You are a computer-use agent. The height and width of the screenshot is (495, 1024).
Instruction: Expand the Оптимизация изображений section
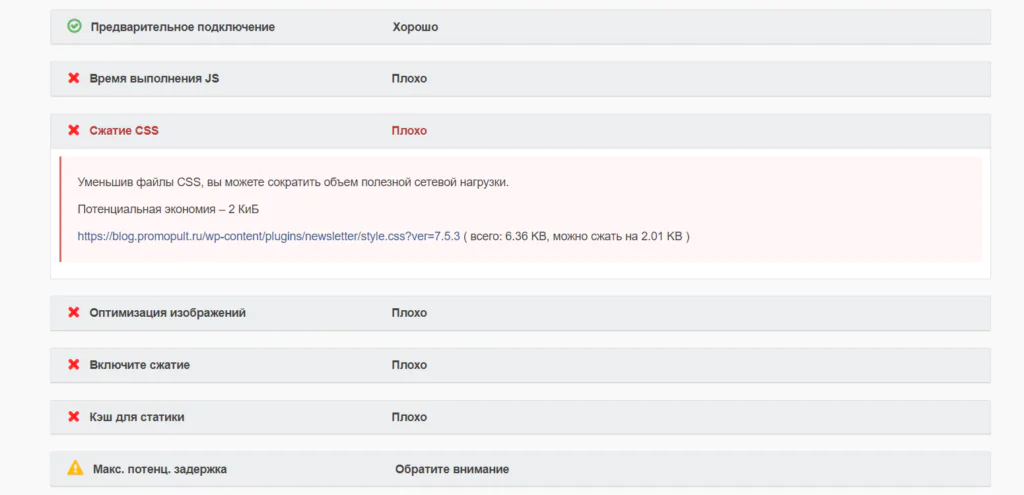pos(520,313)
